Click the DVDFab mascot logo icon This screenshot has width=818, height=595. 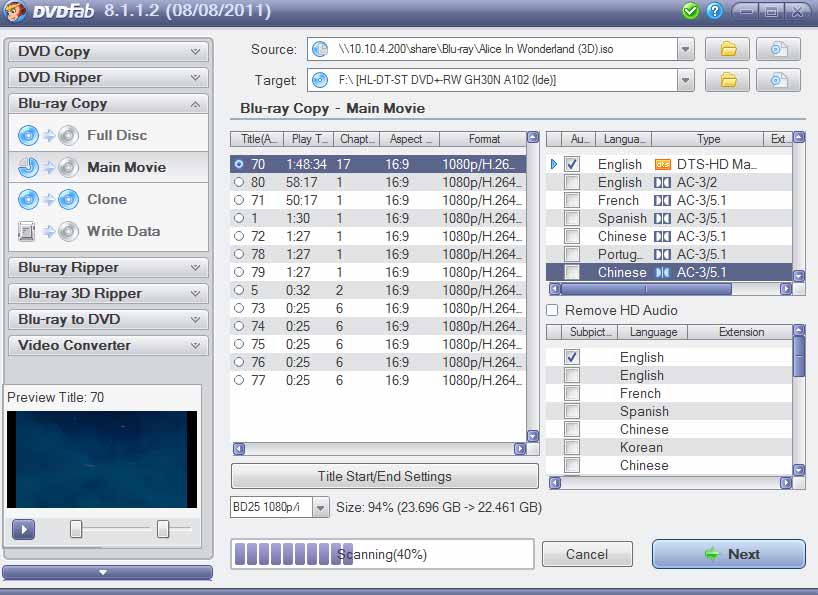[x=14, y=11]
